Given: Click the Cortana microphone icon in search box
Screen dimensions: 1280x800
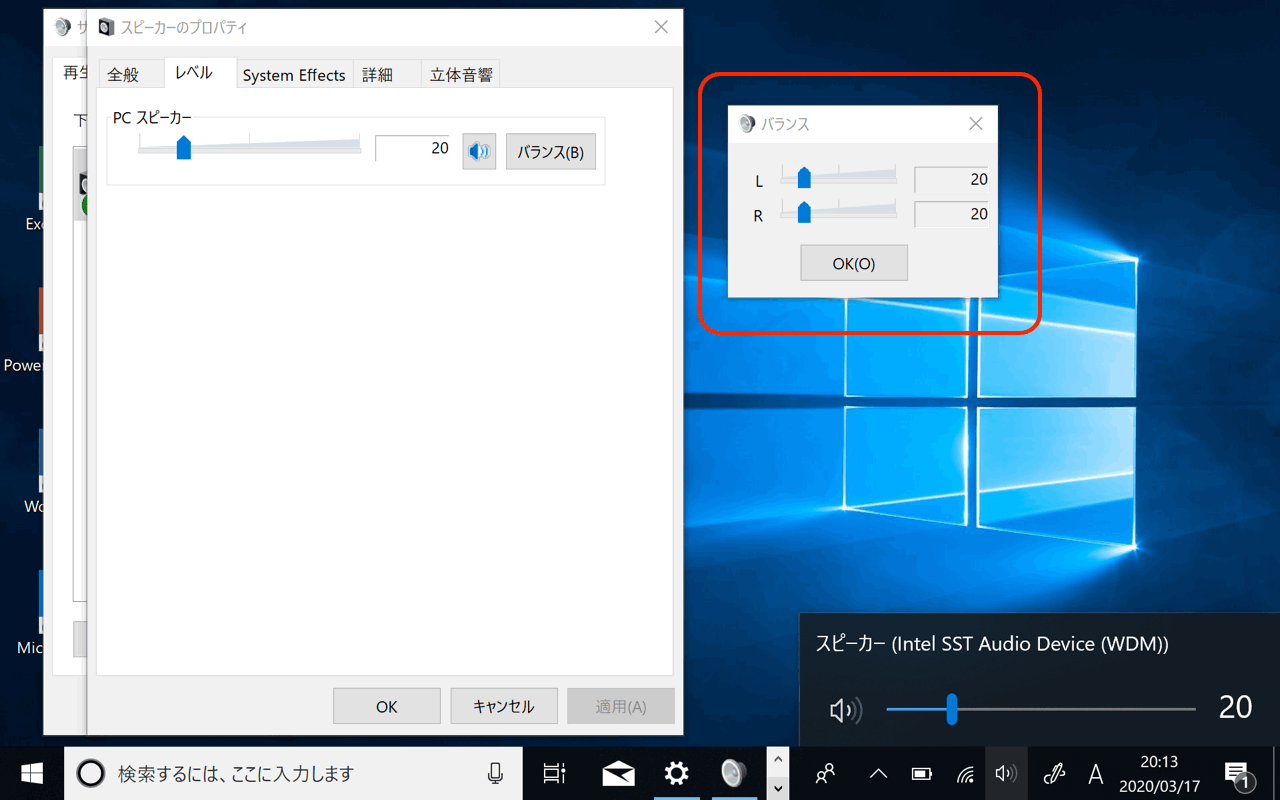Looking at the screenshot, I should click(x=495, y=773).
